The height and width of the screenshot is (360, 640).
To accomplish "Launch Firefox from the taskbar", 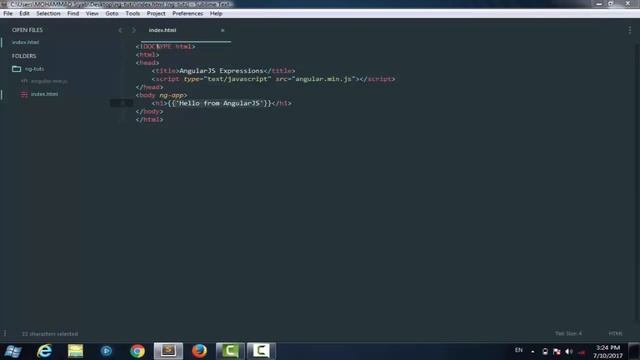I will tap(200, 351).
